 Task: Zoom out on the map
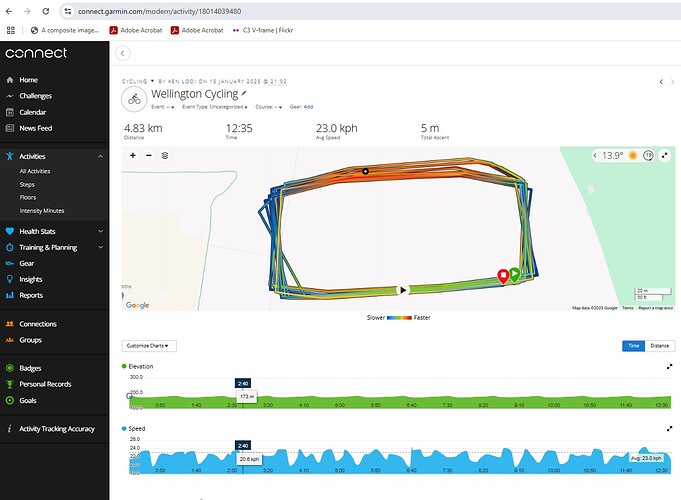149,156
